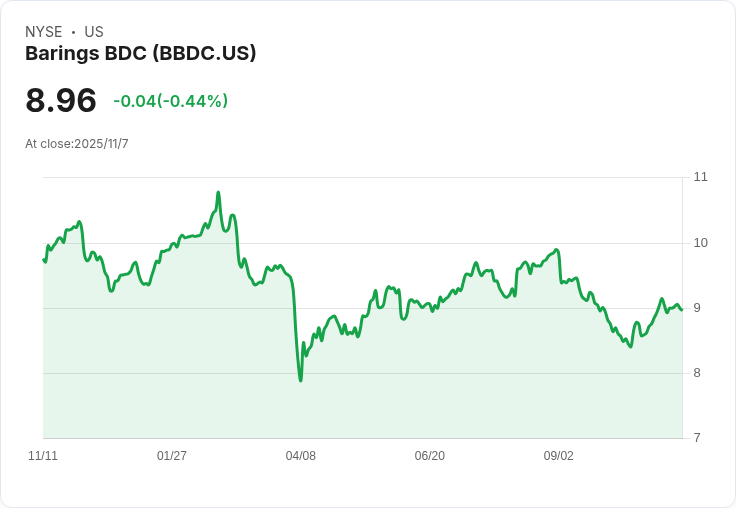The image size is (736, 508).
Task: Click the 10 price axis label
Action: tap(701, 243)
